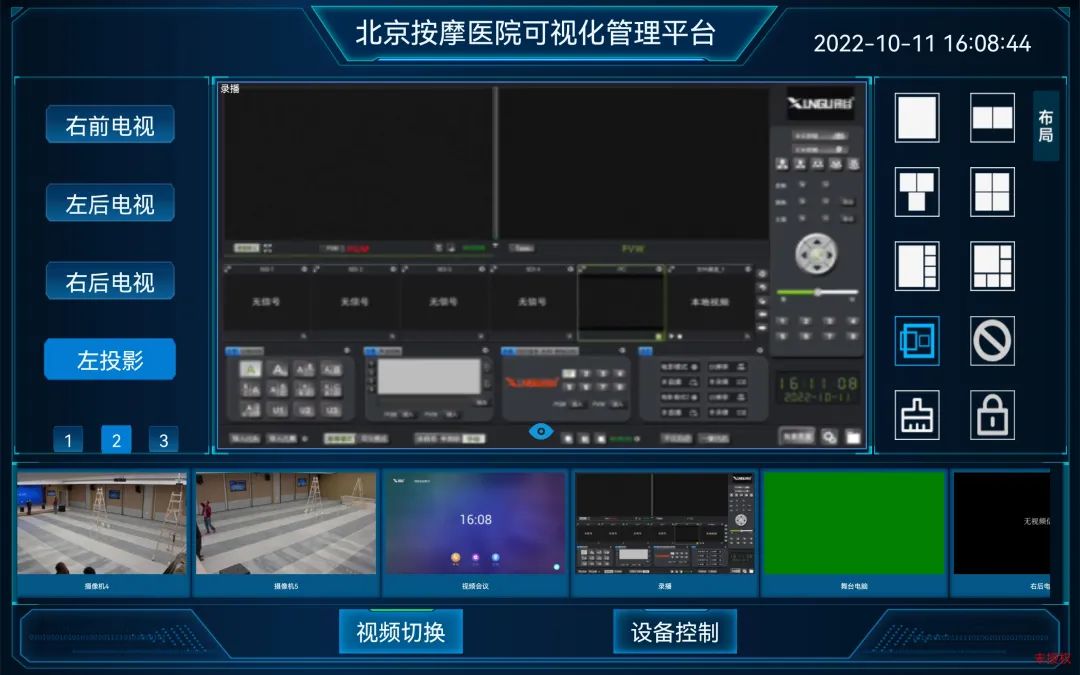Screen dimensions: 1080x675
Task: Switch to the 视频切换 tab
Action: pyautogui.click(x=400, y=632)
